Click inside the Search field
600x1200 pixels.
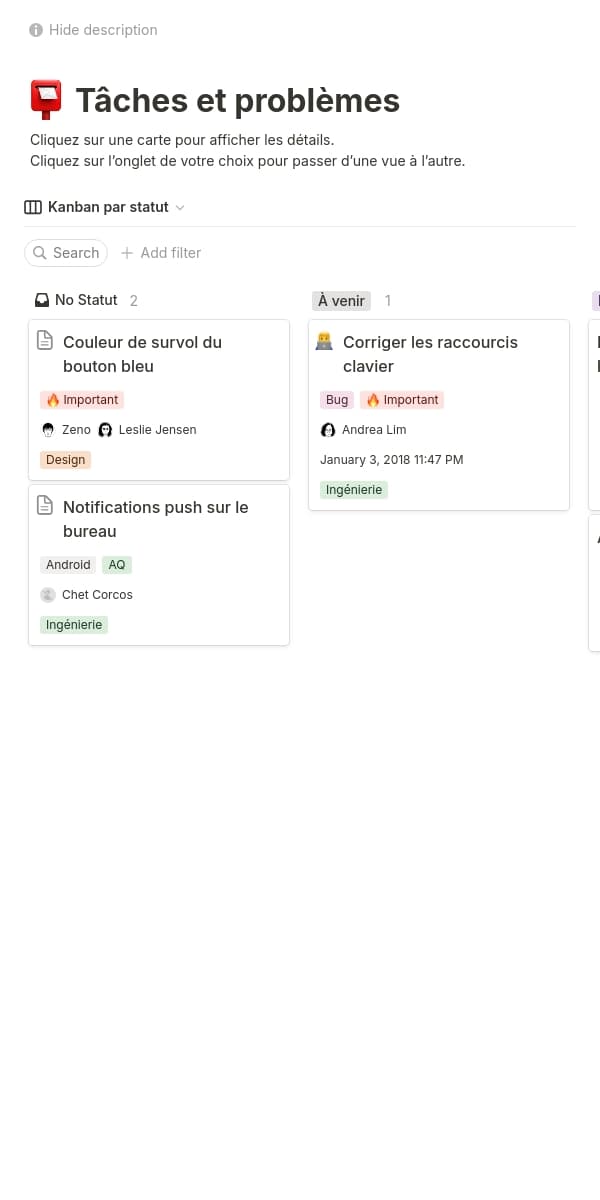click(66, 253)
